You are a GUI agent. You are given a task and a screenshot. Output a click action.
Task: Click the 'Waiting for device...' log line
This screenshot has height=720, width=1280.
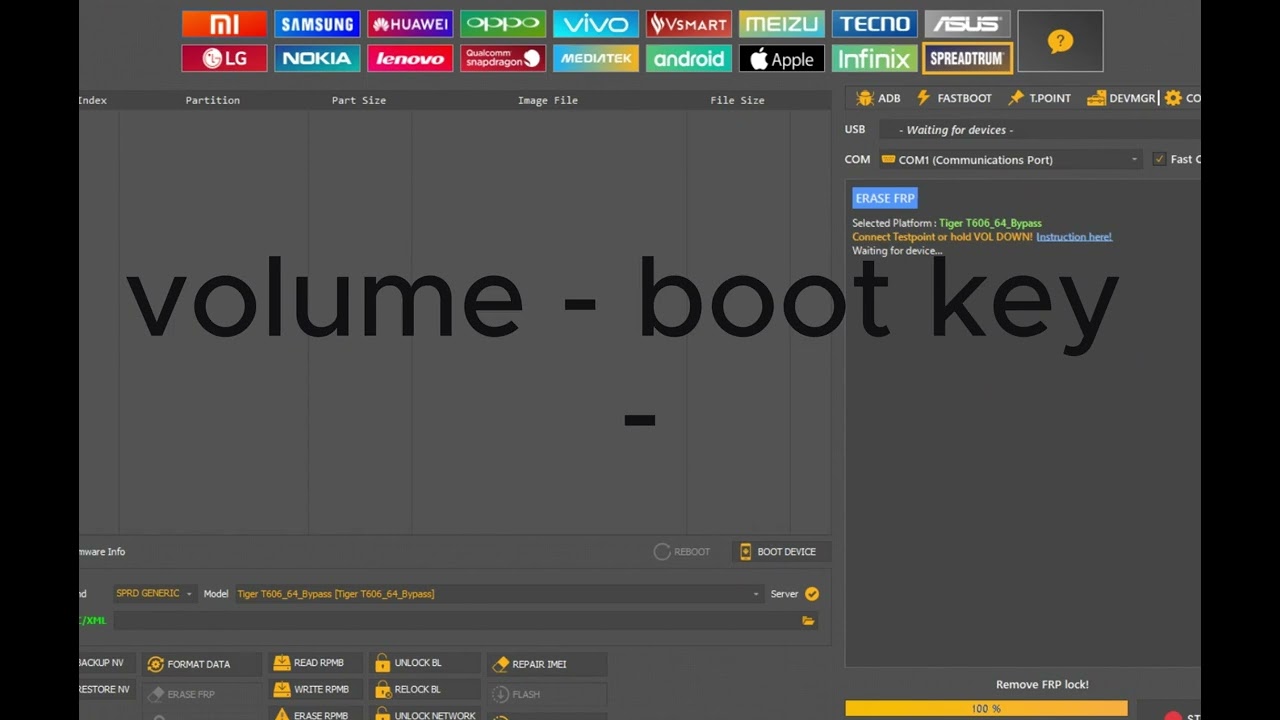click(x=897, y=251)
